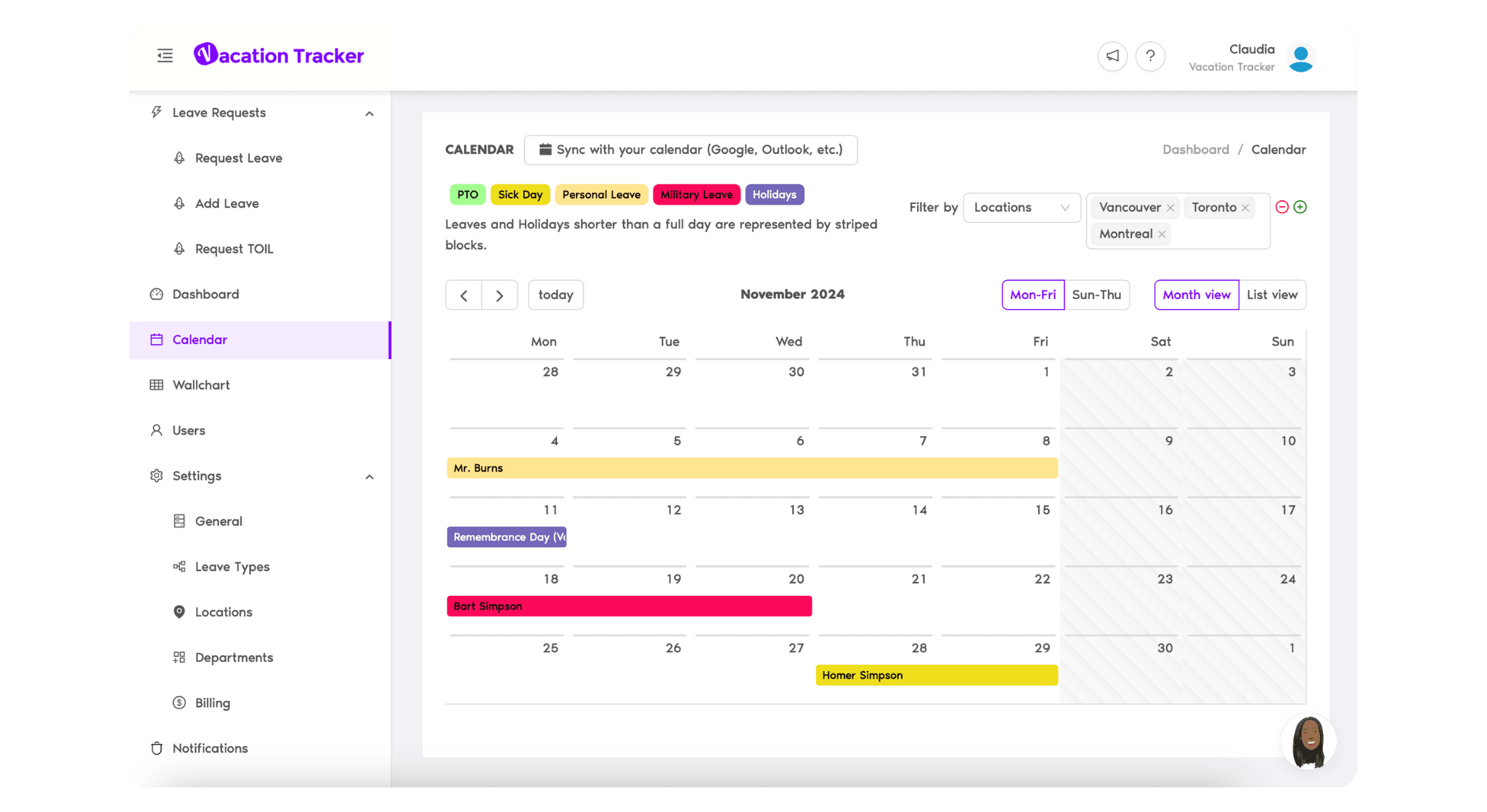Click the Calendar icon in sidebar
This screenshot has width=1487, height=812.
[x=156, y=339]
